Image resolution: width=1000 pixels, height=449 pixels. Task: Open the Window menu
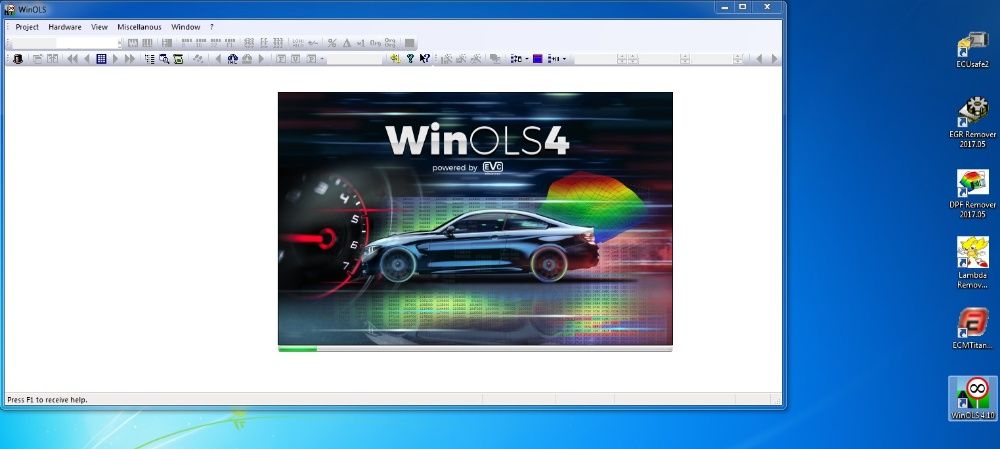pos(185,27)
